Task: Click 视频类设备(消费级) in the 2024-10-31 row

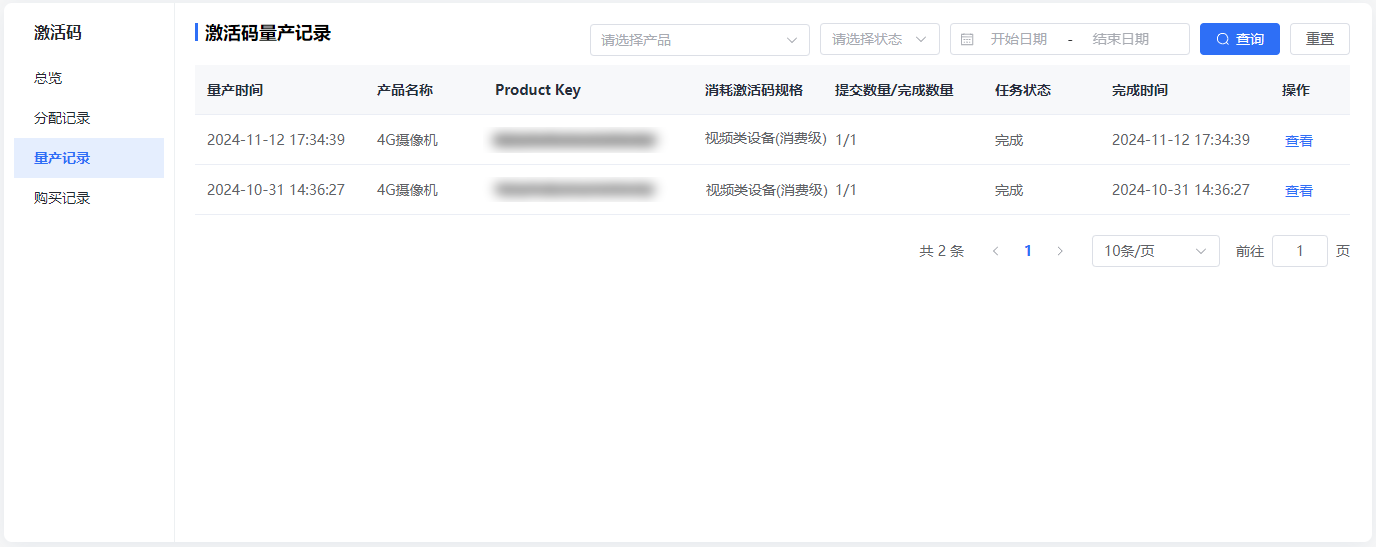Action: point(766,190)
